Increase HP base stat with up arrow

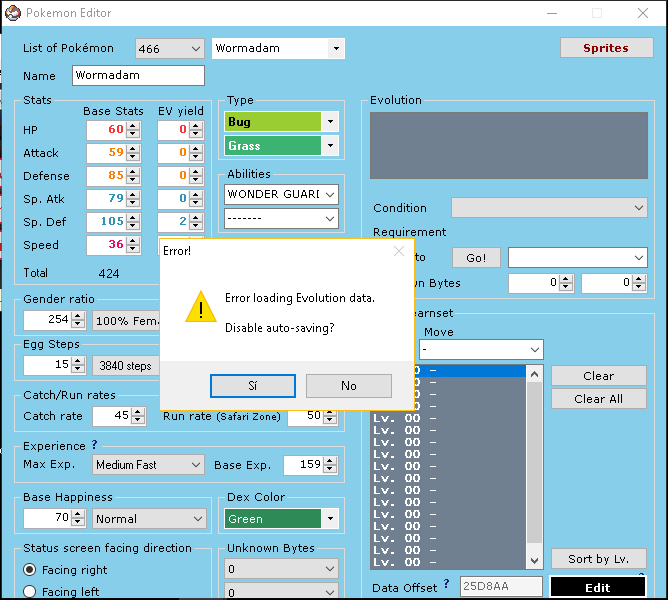point(133,125)
